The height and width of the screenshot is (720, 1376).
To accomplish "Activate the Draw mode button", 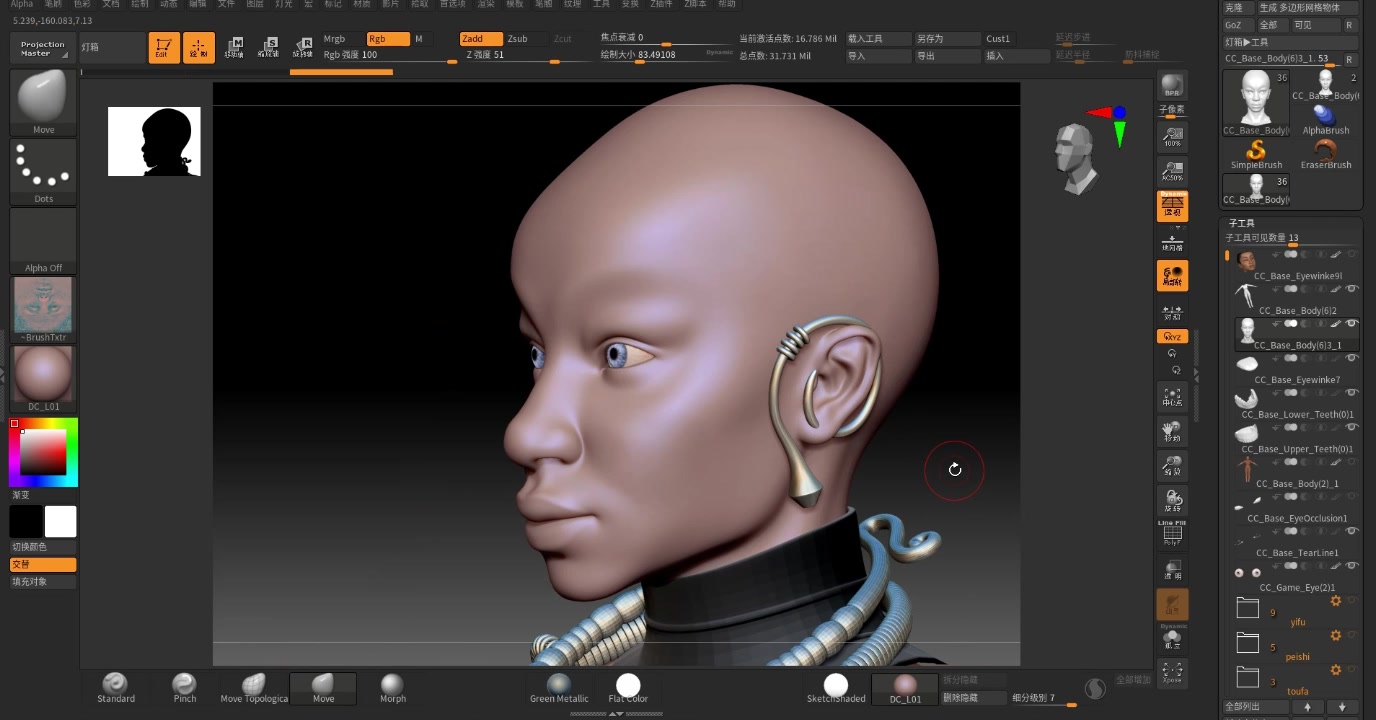I will click(199, 48).
